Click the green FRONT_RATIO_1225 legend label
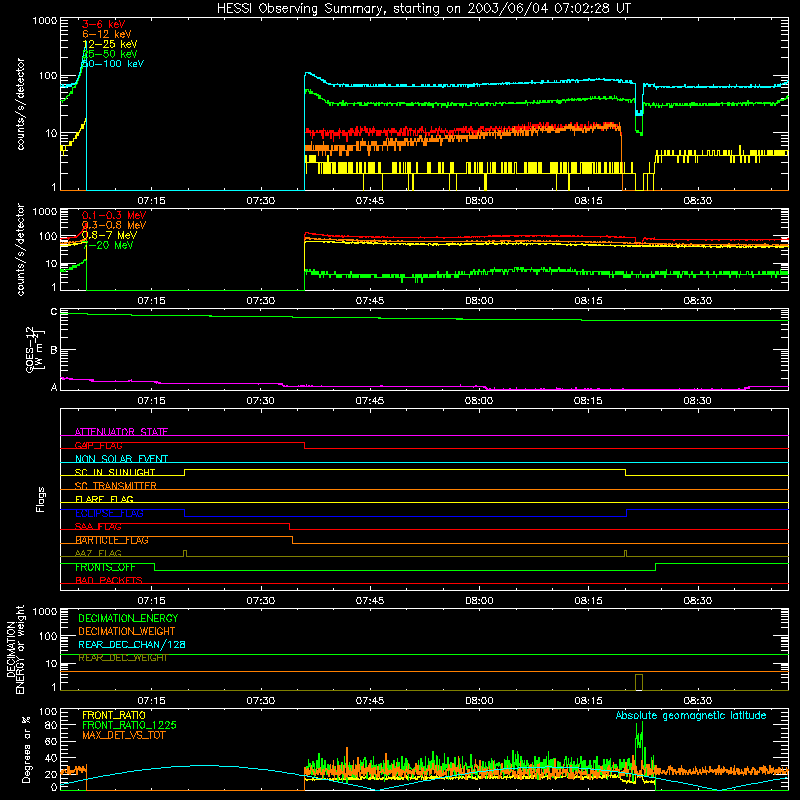Screen dimensions: 800x800 coord(129,725)
